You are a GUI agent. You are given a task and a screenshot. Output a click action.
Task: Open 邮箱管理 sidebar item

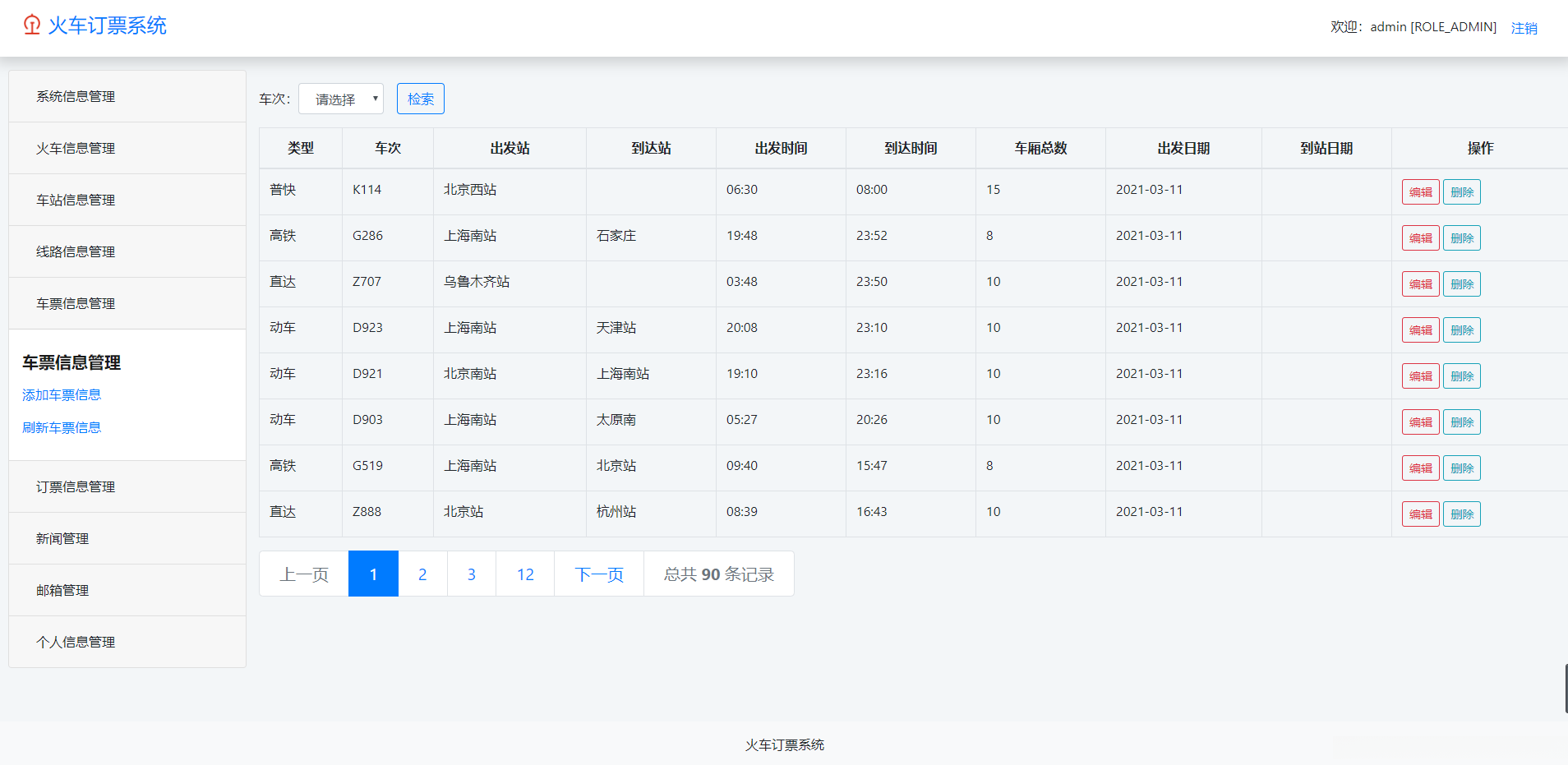click(62, 591)
